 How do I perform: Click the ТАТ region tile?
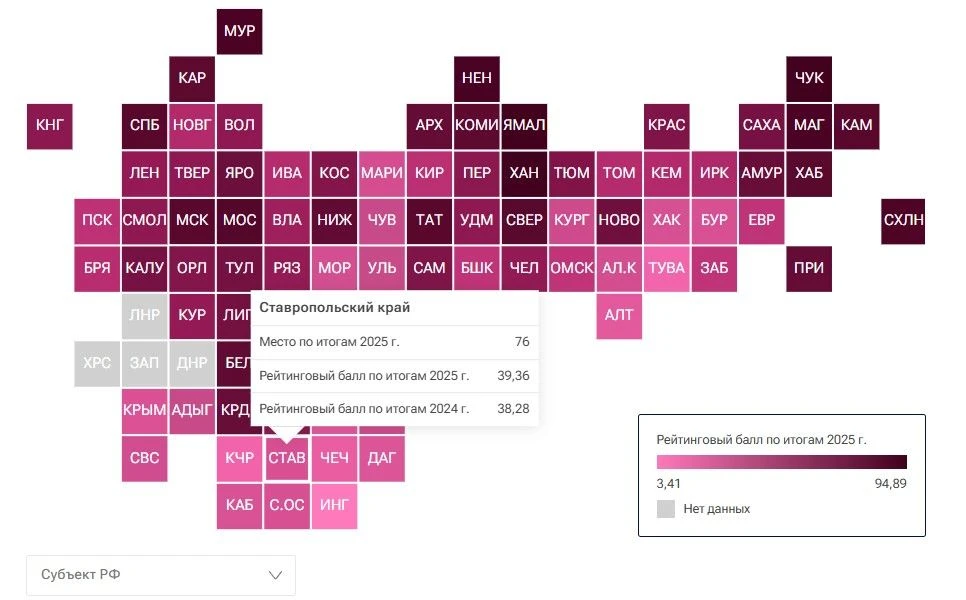(x=429, y=221)
